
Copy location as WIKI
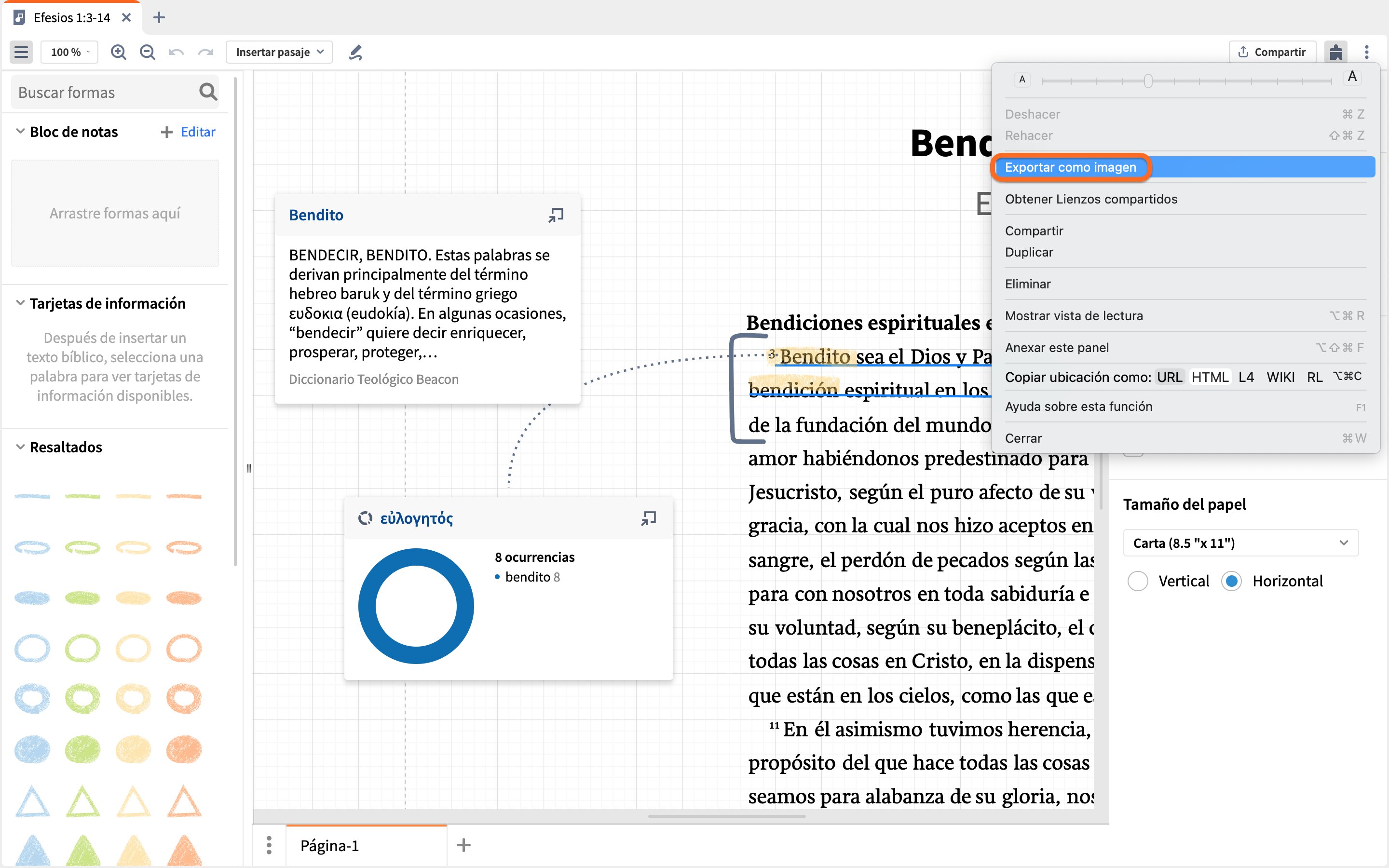click(x=1280, y=377)
